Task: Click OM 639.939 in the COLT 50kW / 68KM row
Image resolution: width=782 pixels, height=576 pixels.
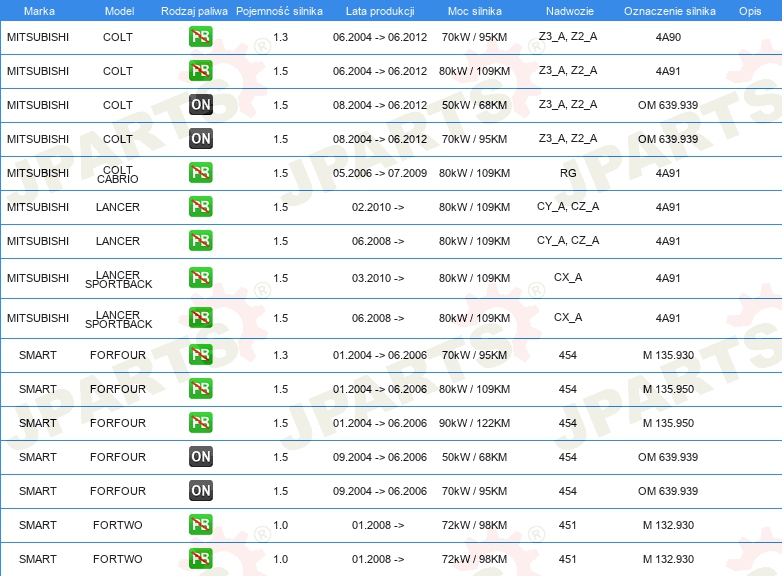Action: pyautogui.click(x=668, y=105)
